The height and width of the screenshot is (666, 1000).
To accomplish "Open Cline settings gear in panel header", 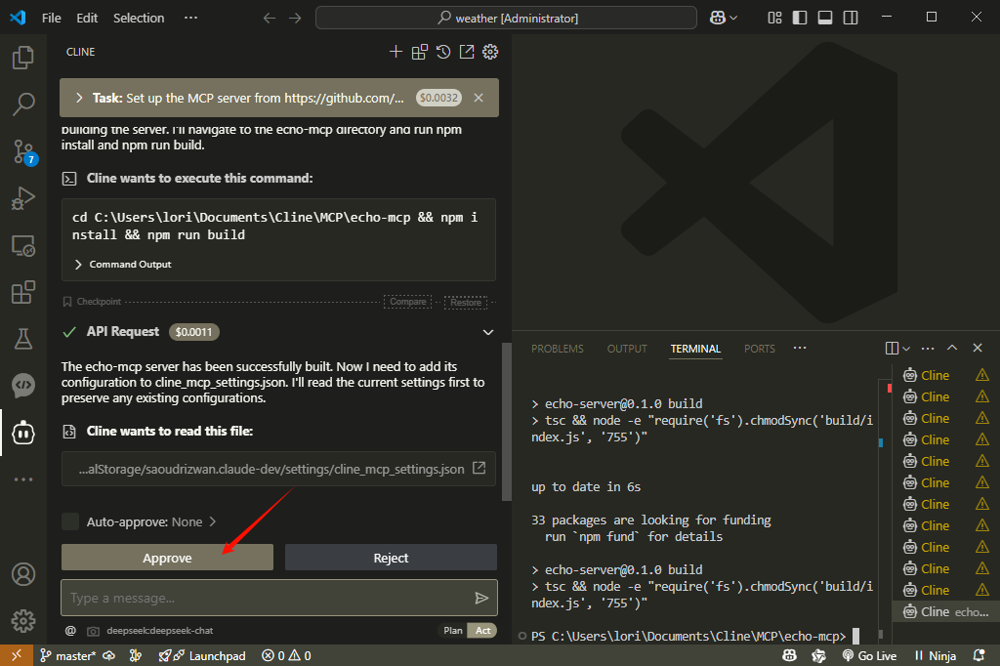I will tap(490, 52).
